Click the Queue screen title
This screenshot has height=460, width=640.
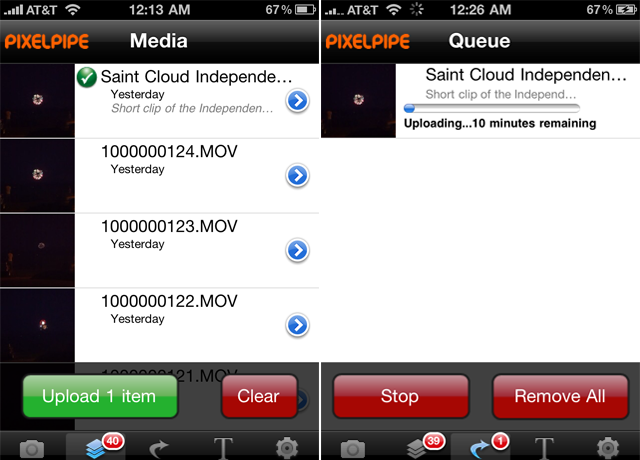coord(479,41)
